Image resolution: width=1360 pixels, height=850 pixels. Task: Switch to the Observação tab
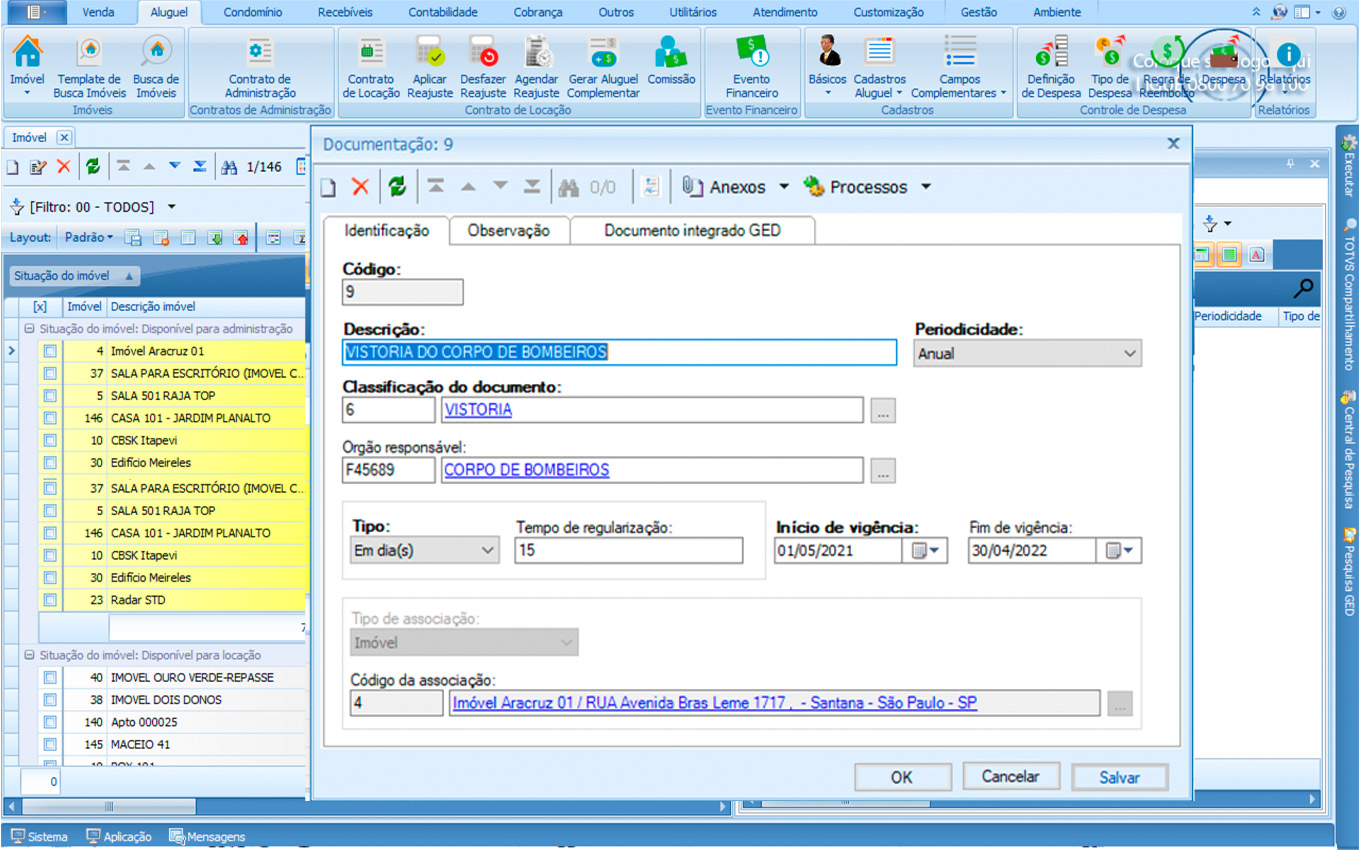[508, 230]
